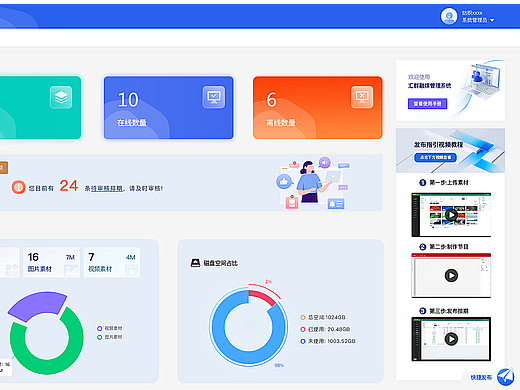
Task: Click the online monitor icon on blue card
Action: (214, 97)
